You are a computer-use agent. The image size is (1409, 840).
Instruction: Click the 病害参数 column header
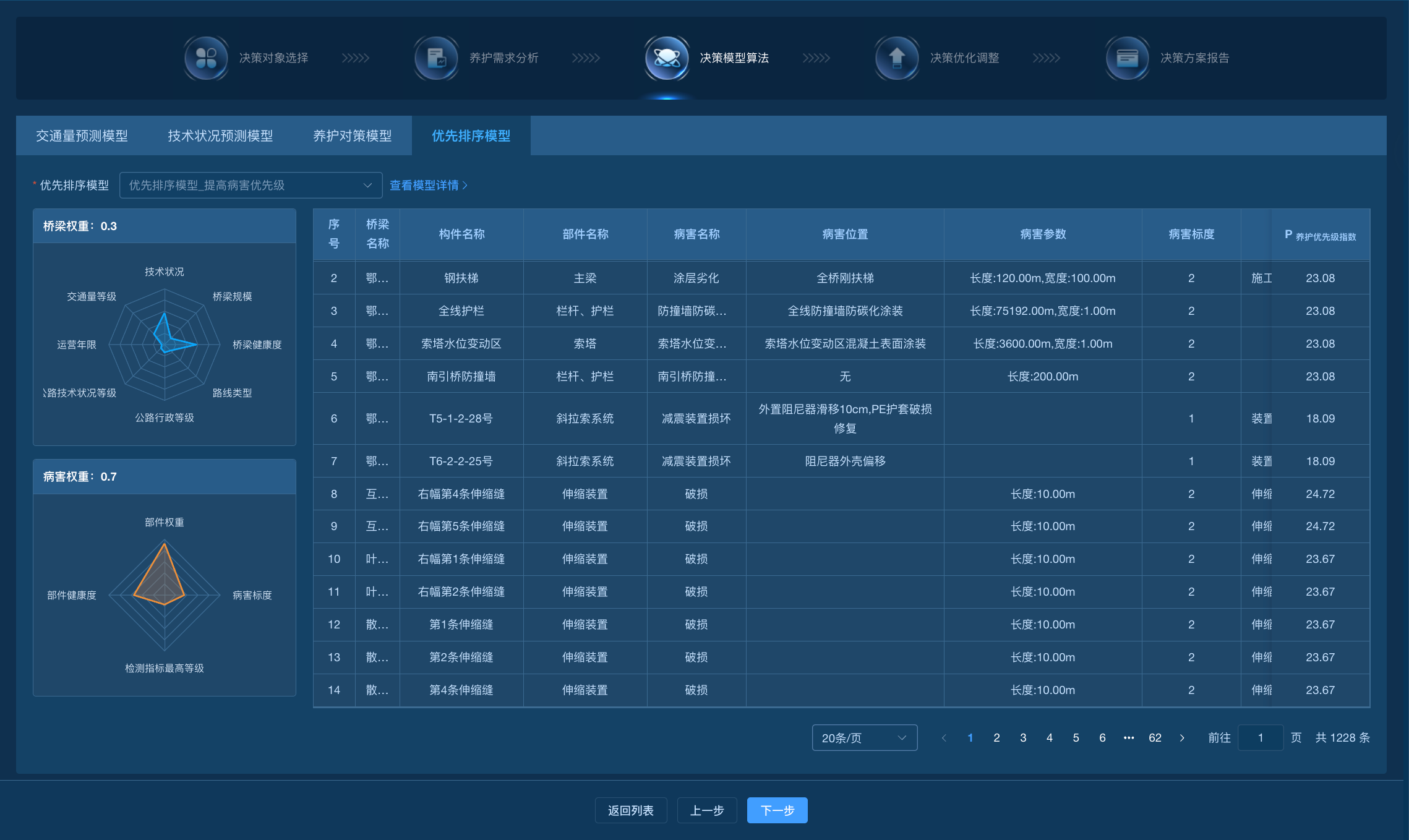tap(1043, 234)
